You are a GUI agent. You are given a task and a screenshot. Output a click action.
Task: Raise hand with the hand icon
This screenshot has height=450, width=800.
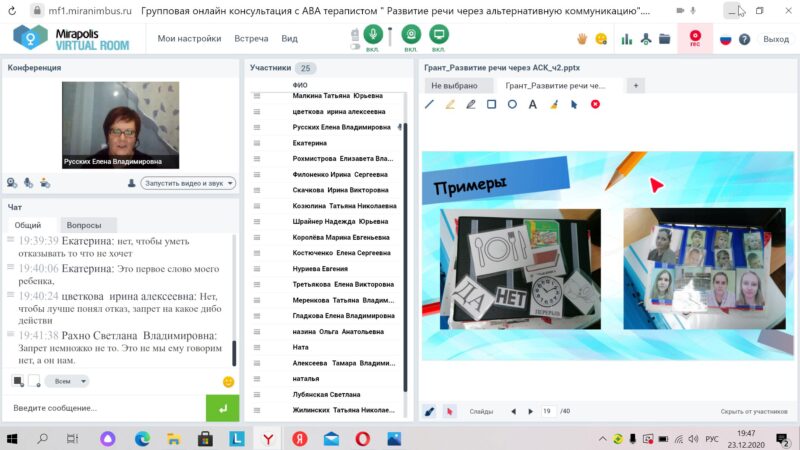(x=582, y=39)
